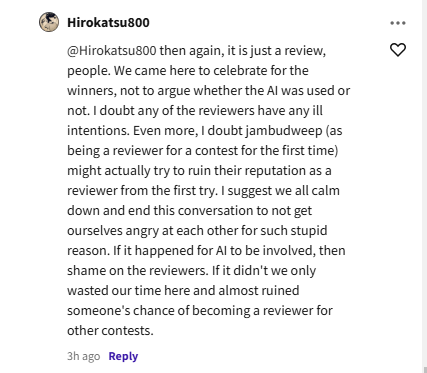Open Hirokatsu800's profile avatar picture
The image size is (427, 373).
(x=49, y=22)
